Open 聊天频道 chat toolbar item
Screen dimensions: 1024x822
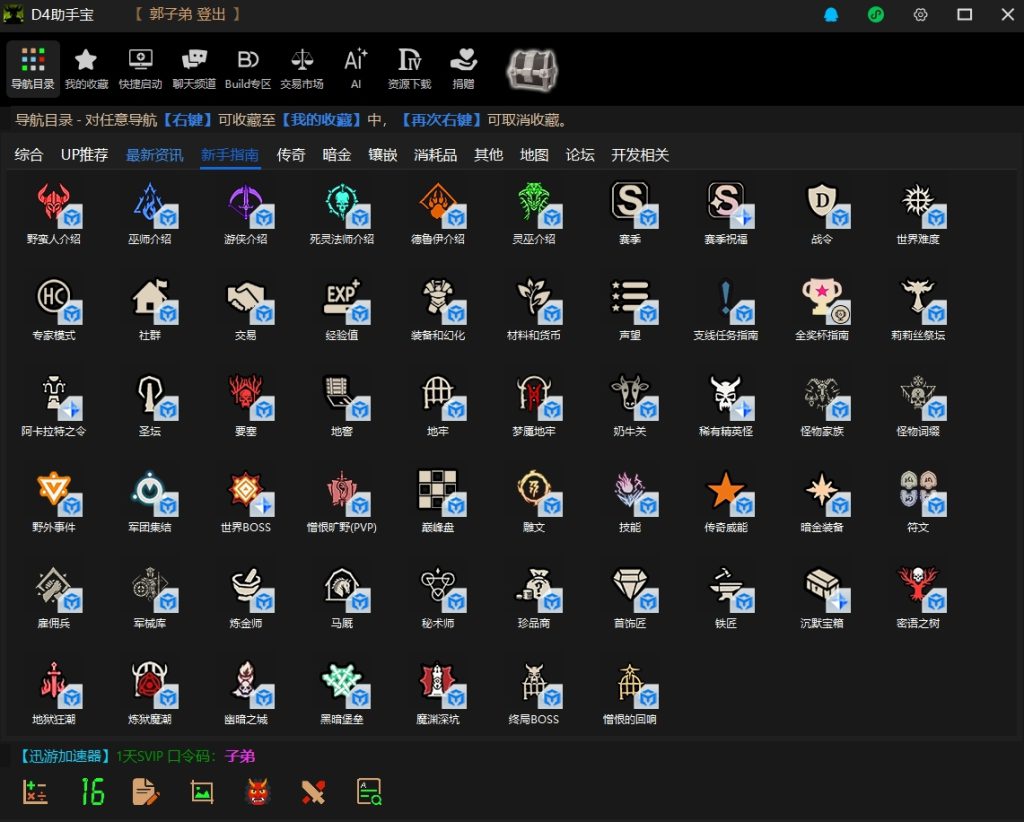point(194,68)
